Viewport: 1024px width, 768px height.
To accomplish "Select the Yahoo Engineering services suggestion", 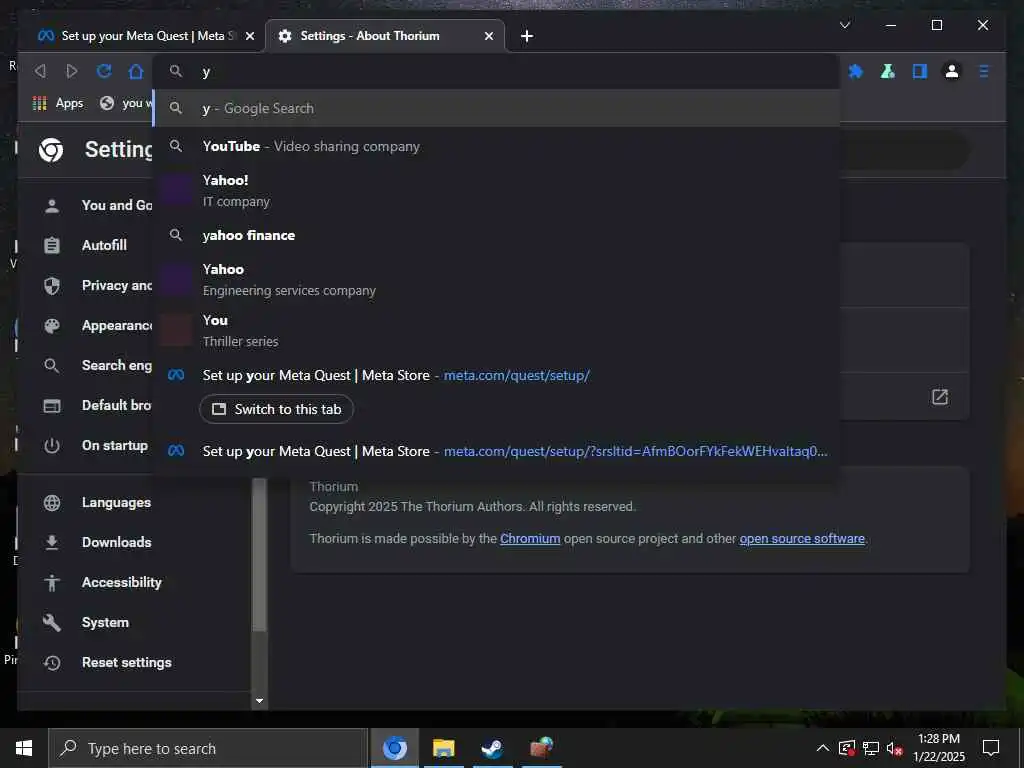I will tap(497, 280).
